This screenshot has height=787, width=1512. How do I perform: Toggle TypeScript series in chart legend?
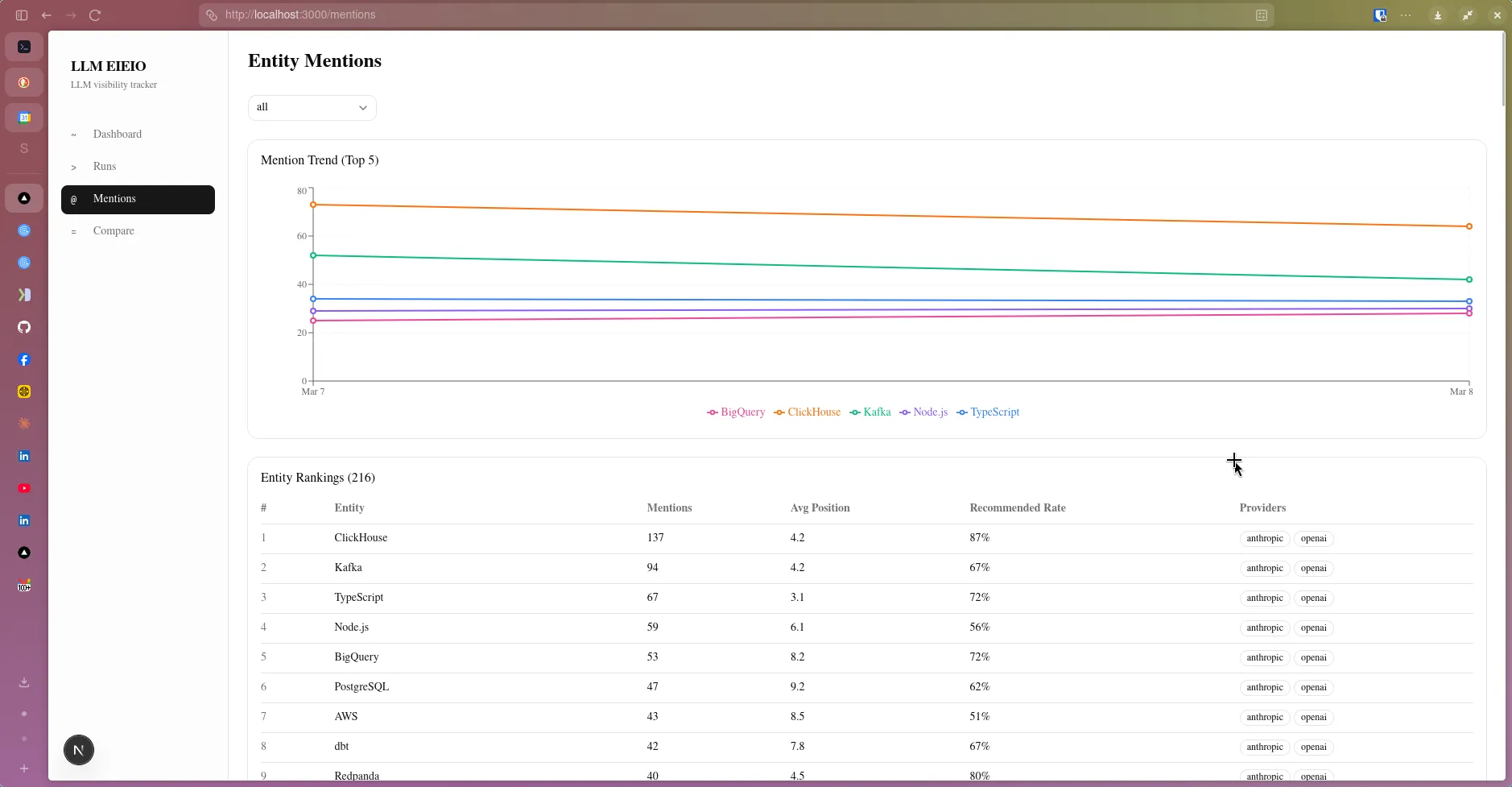pyautogui.click(x=988, y=412)
